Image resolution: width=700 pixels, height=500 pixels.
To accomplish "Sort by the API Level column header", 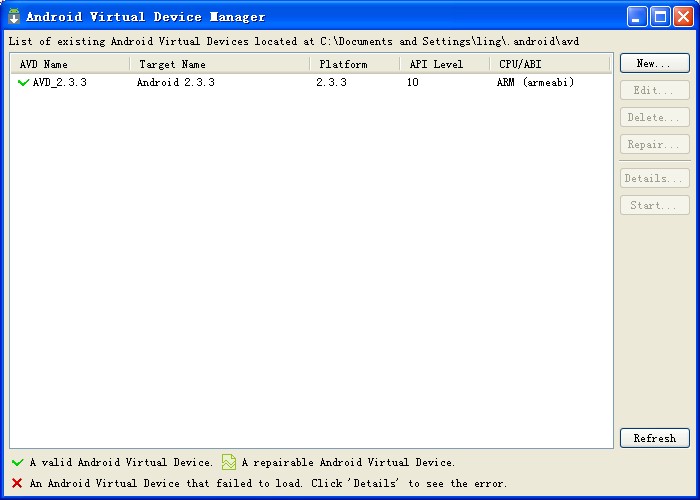I will coord(445,64).
